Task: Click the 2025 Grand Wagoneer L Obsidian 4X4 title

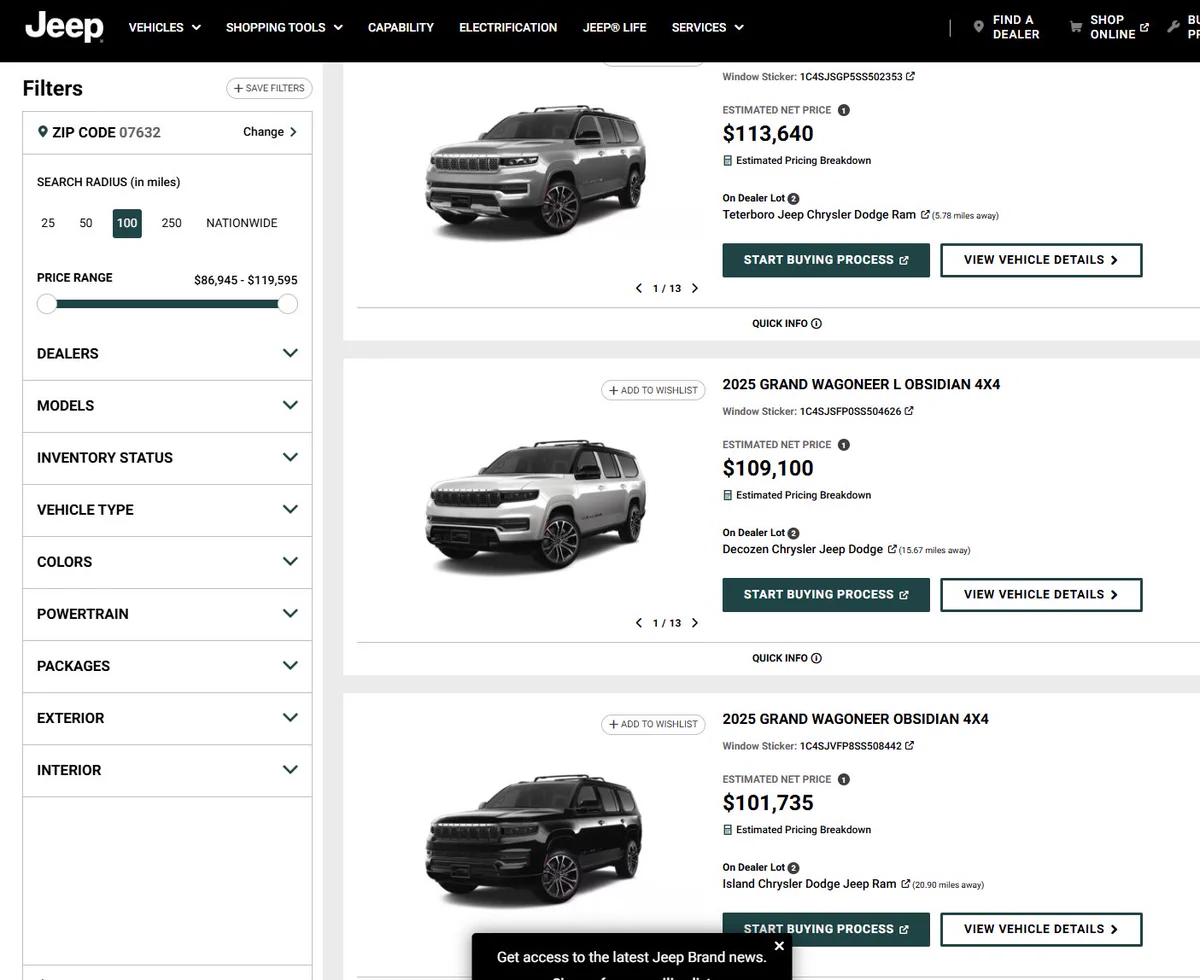Action: (x=861, y=385)
